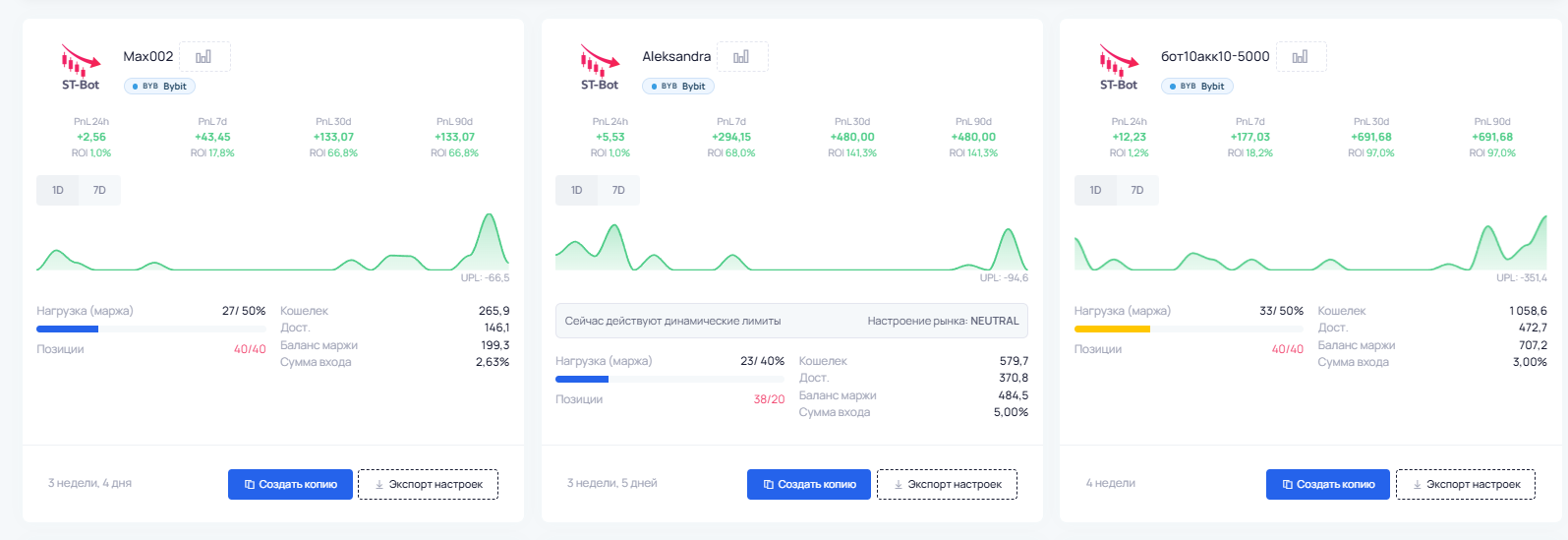Open the chart icon beside Aleksandra
1568x540 pixels.
741,57
